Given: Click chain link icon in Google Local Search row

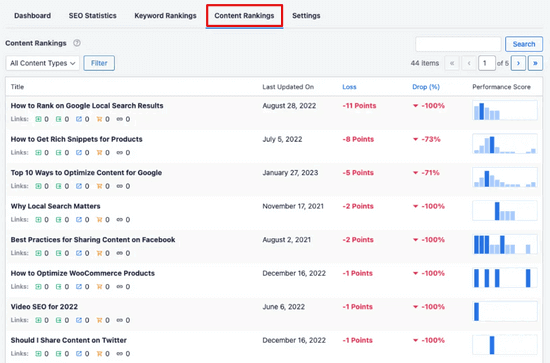Looking at the screenshot, I should (x=120, y=119).
